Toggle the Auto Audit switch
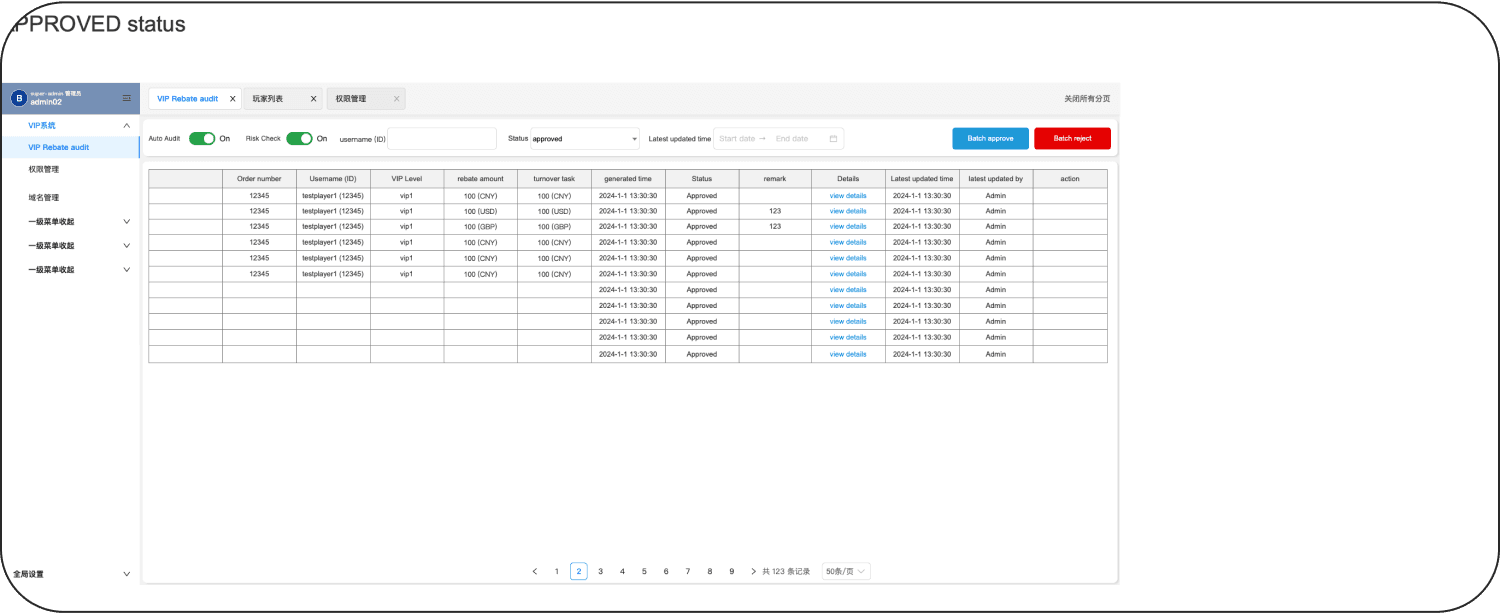The image size is (1500, 613). tap(202, 139)
